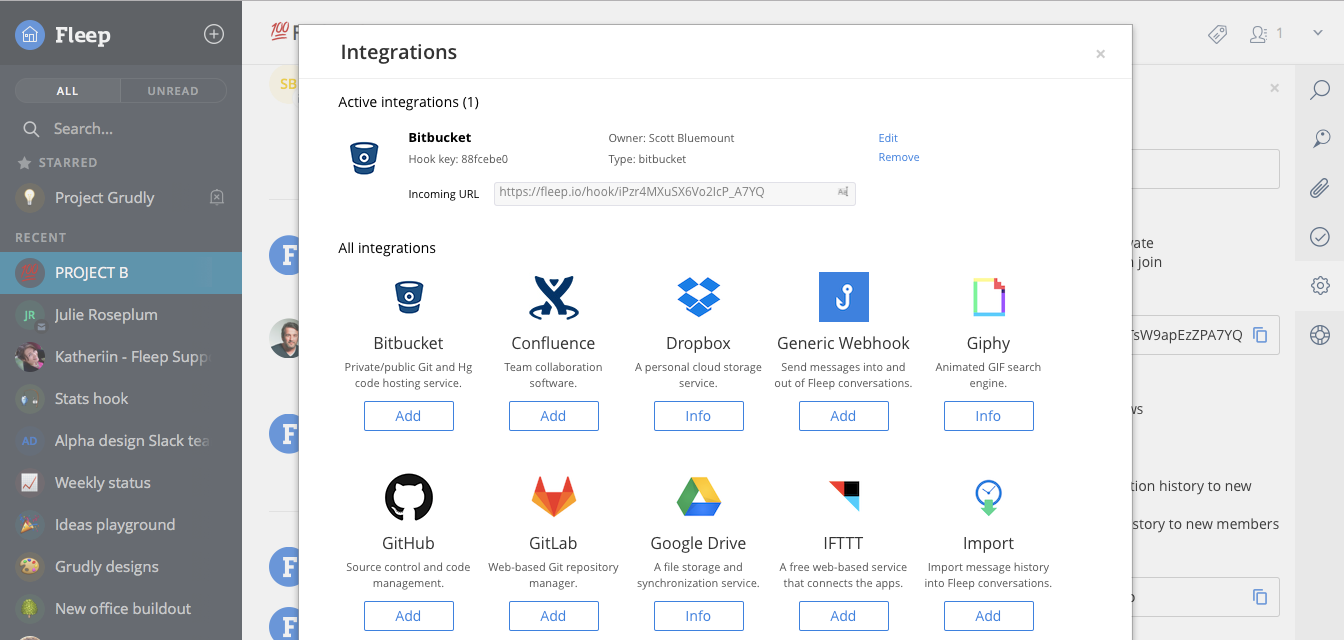Viewport: 1344px width, 640px height.
Task: Click the Incoming URL field
Action: [x=675, y=193]
